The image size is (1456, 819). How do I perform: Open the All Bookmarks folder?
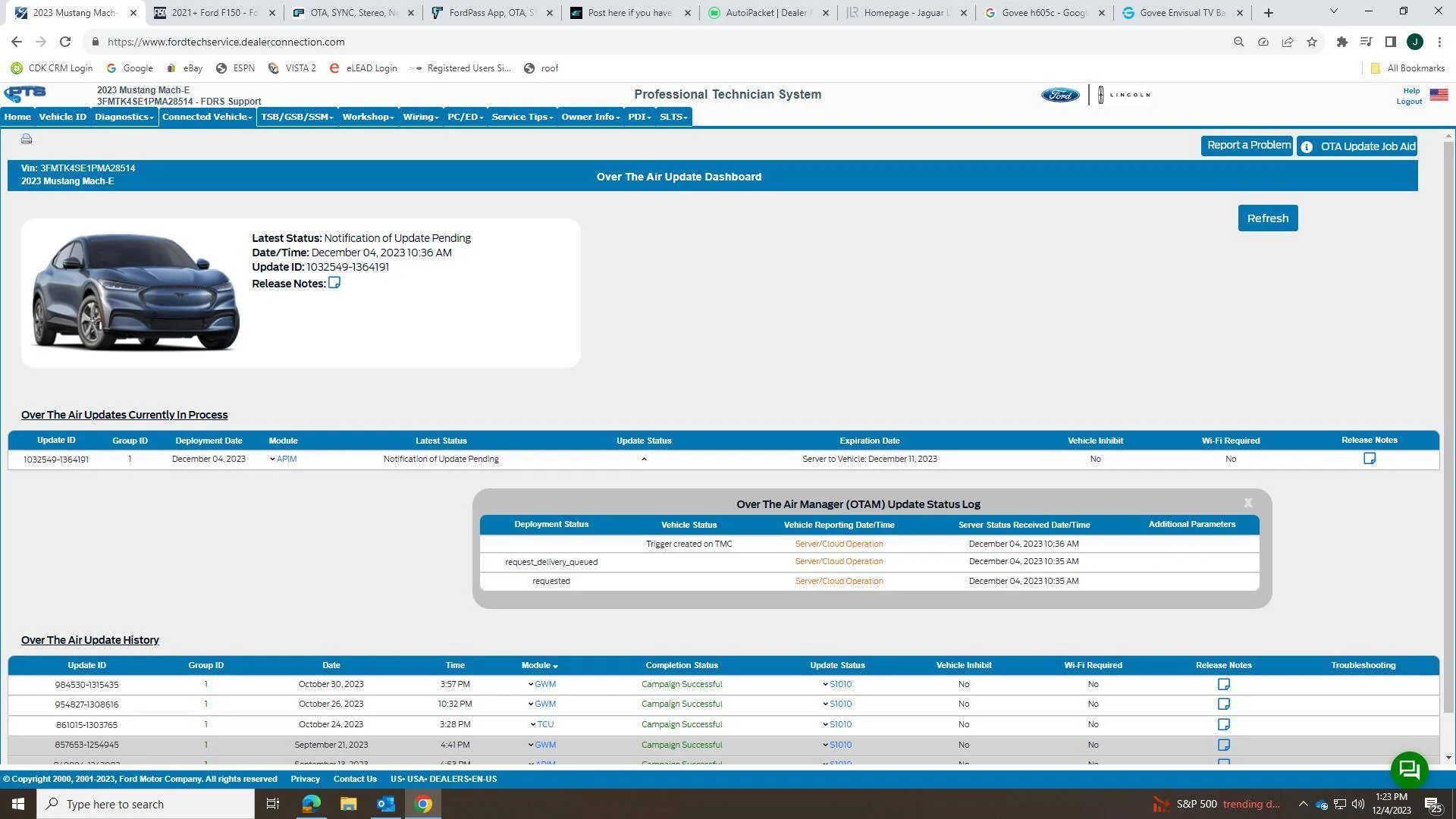click(x=1407, y=68)
